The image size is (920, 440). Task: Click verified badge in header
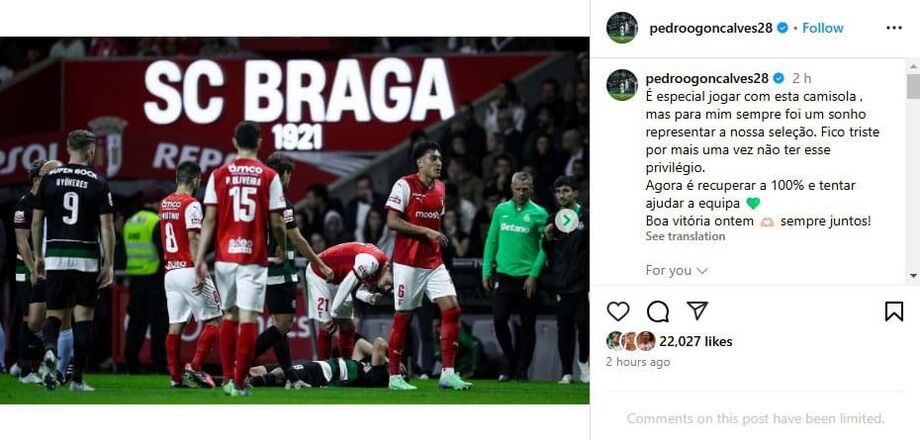782,28
